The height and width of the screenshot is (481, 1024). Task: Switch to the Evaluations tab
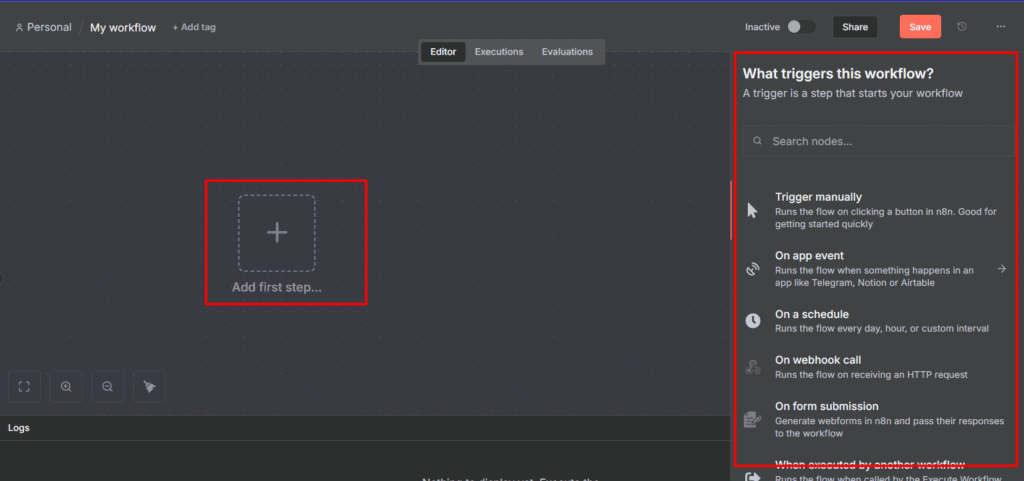567,52
